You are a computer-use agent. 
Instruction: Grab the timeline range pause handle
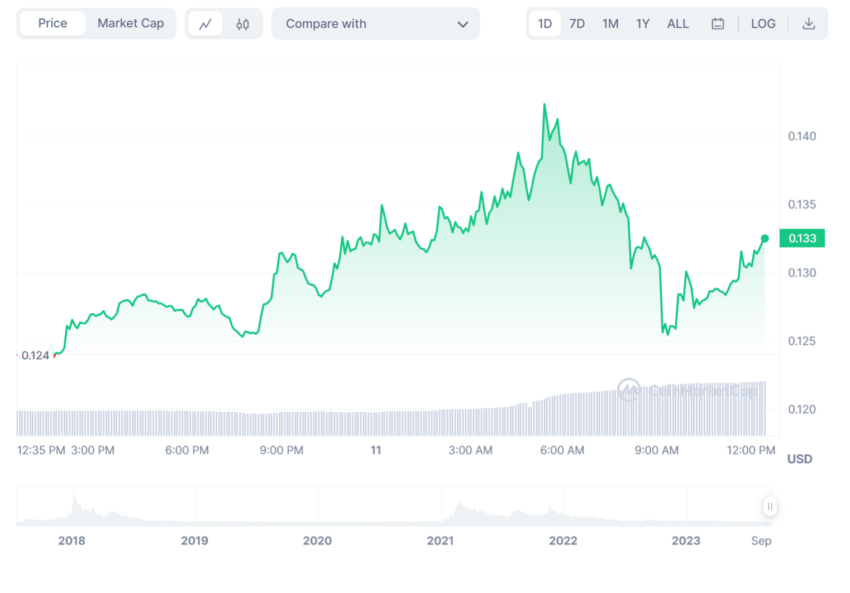tap(769, 506)
